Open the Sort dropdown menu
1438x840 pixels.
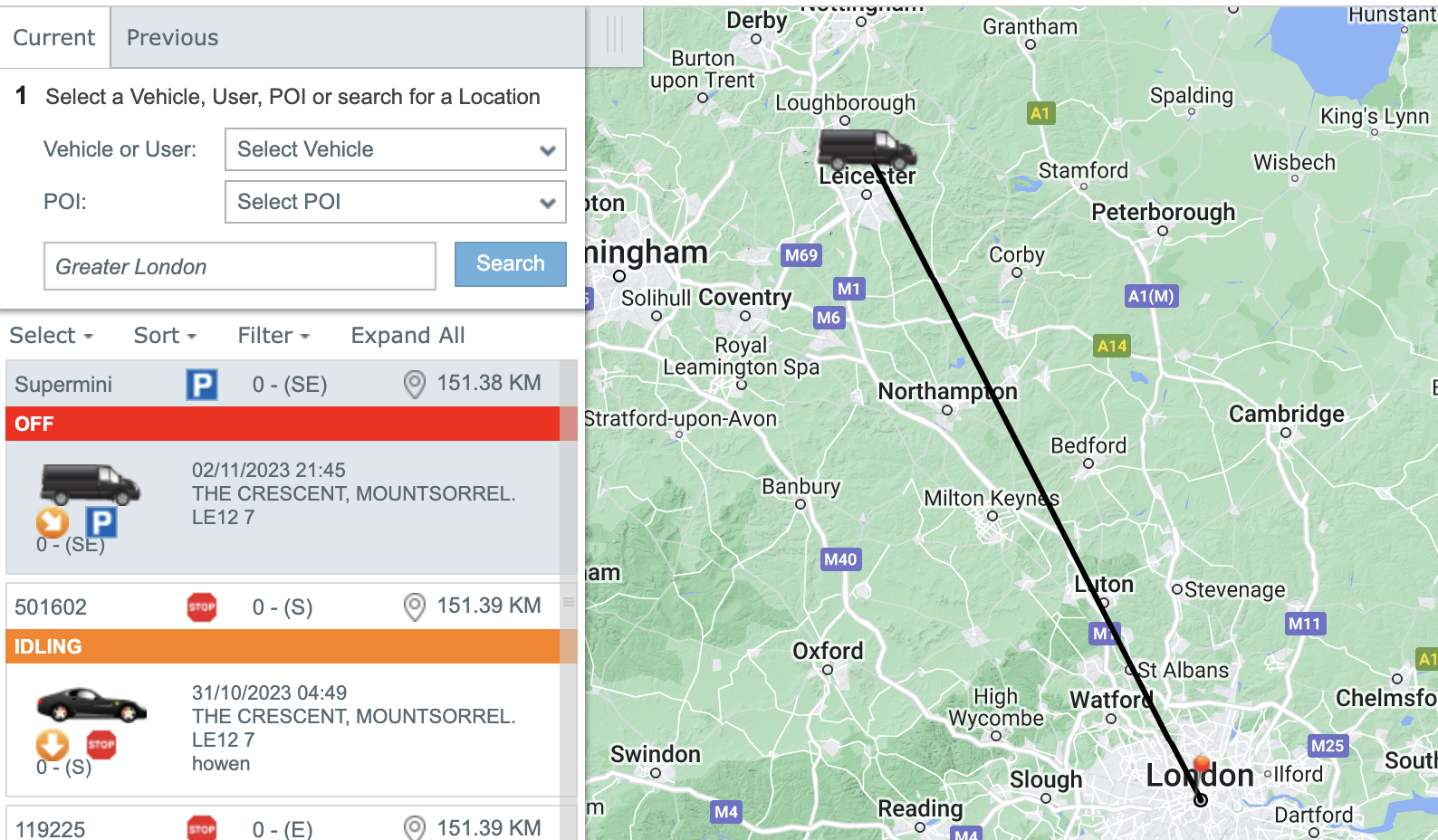pyautogui.click(x=165, y=336)
